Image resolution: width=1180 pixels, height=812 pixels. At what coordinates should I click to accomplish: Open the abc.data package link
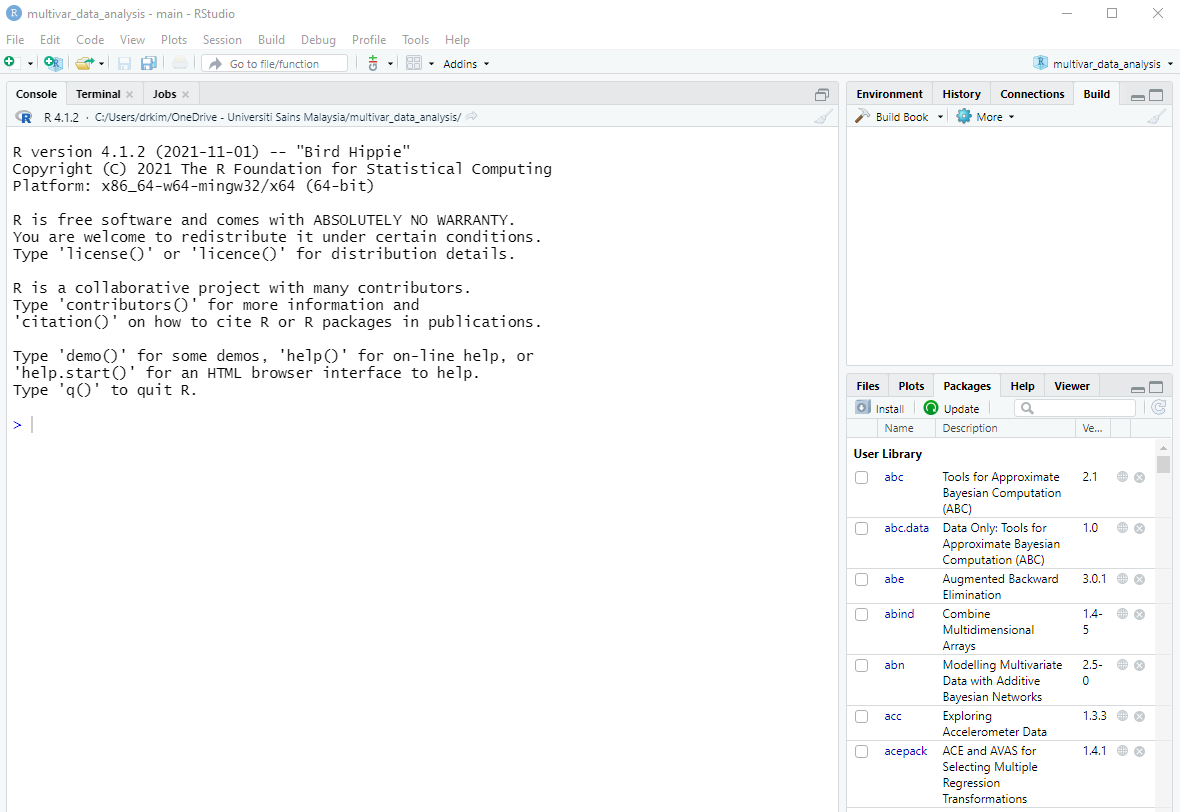(x=906, y=528)
